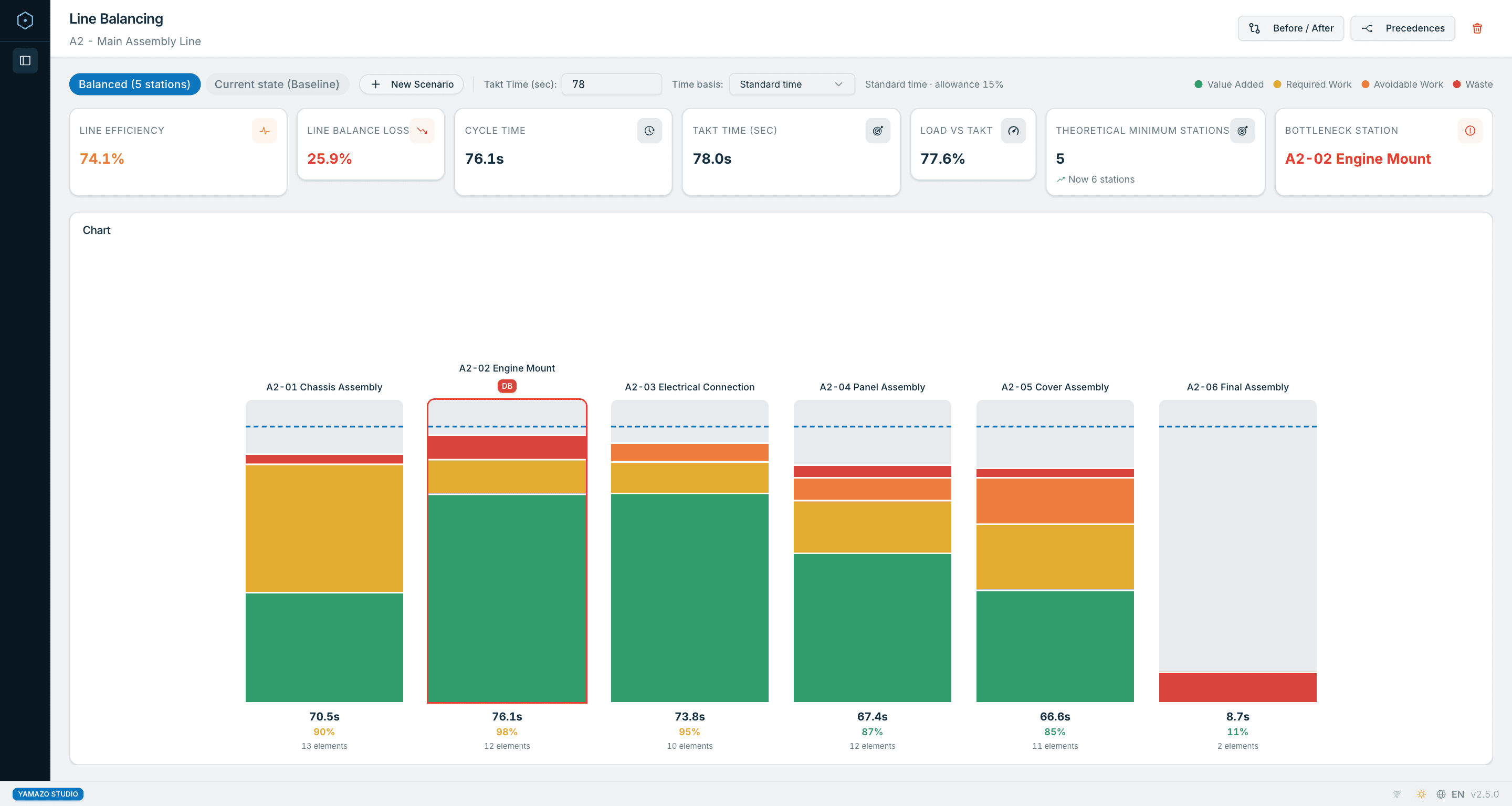1512x806 pixels.
Task: Click the Theoretical Minimum Stations target icon
Action: (1242, 131)
